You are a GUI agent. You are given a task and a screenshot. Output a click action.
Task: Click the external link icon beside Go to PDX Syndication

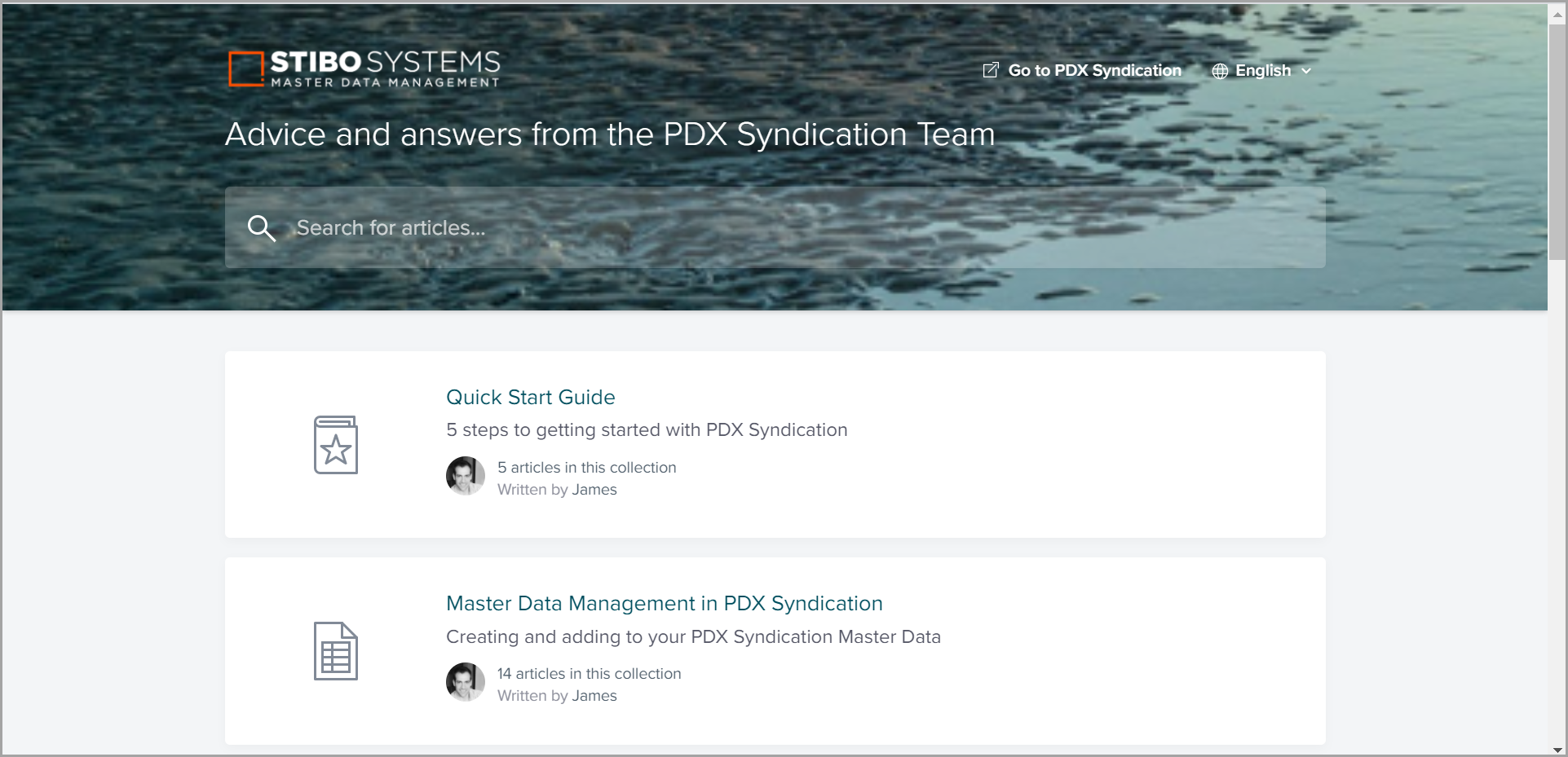click(991, 70)
